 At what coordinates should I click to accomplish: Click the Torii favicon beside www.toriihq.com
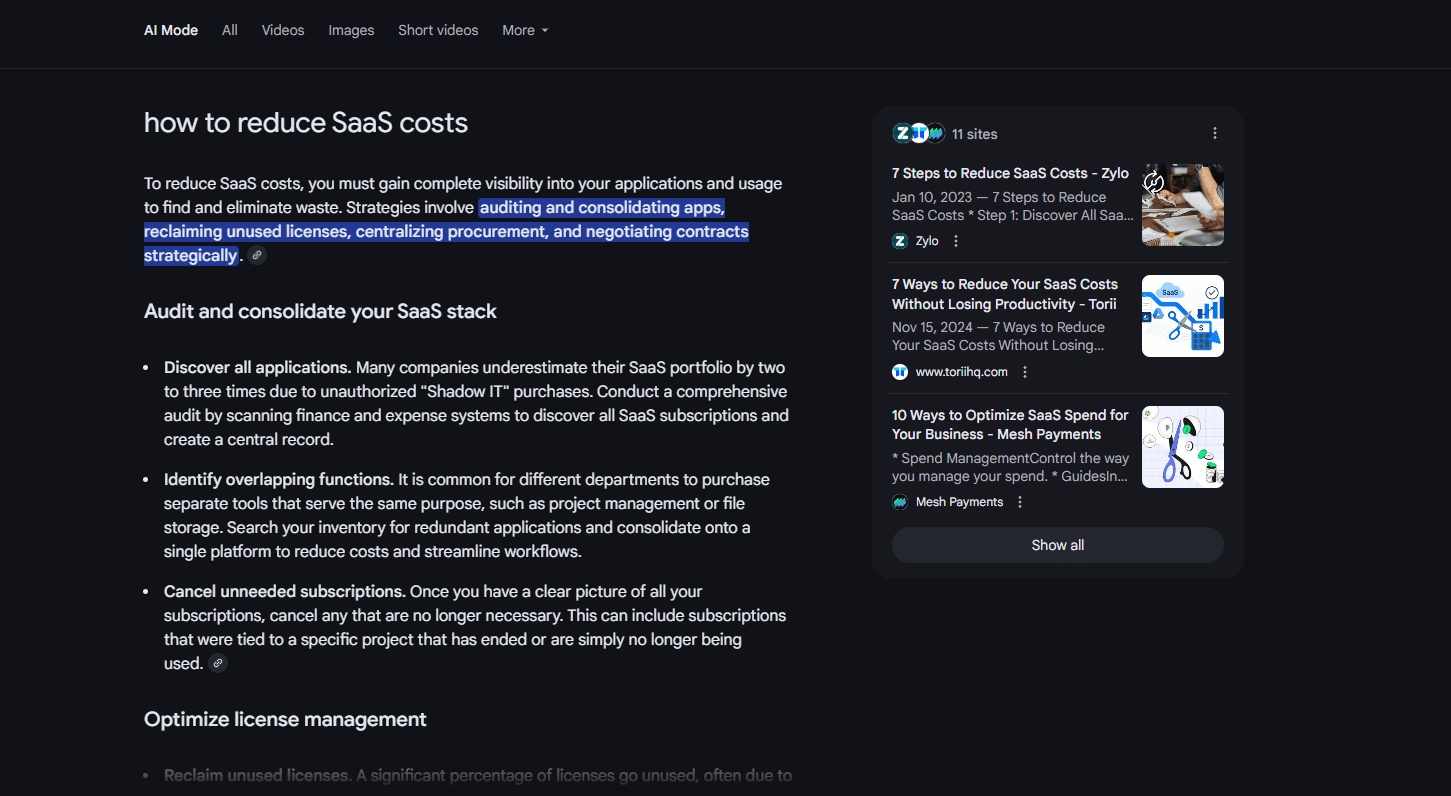(900, 372)
